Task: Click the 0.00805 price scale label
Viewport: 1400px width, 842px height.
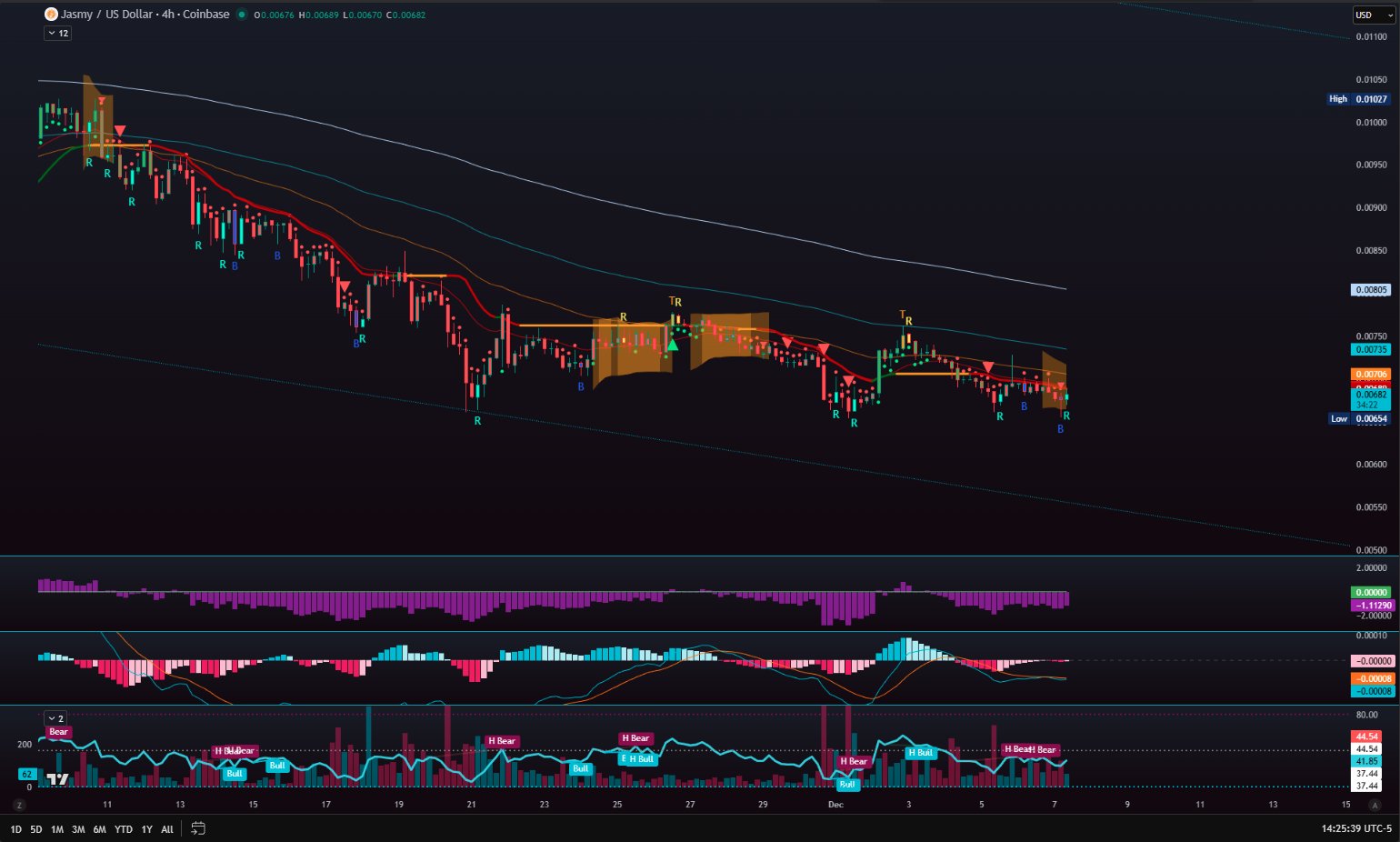Action: (x=1371, y=290)
